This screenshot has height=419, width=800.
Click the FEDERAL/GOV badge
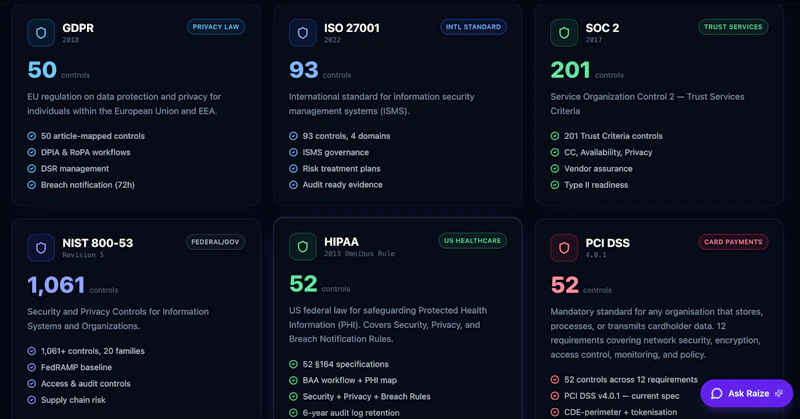click(x=215, y=242)
